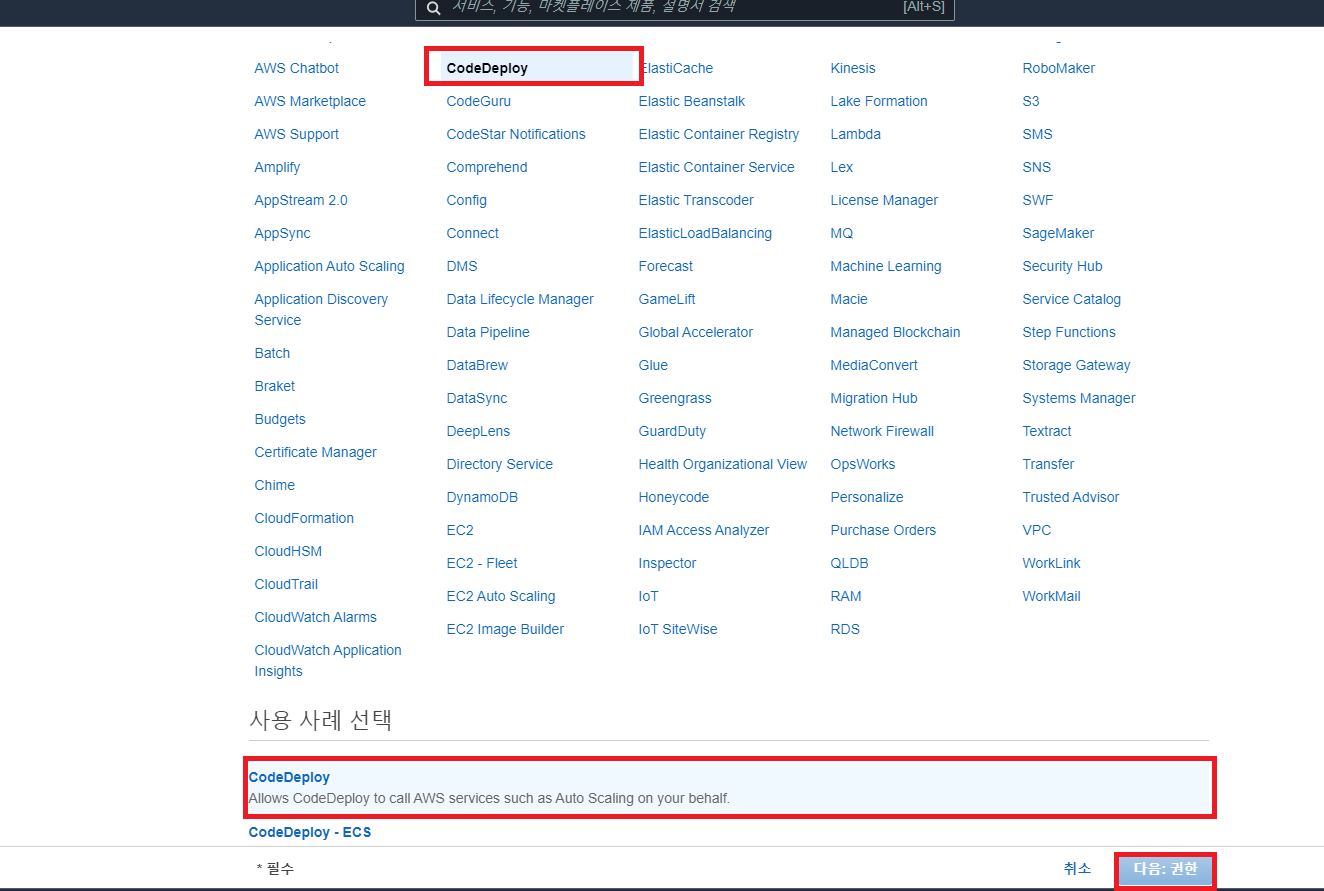Select ElastiCache service

(676, 68)
